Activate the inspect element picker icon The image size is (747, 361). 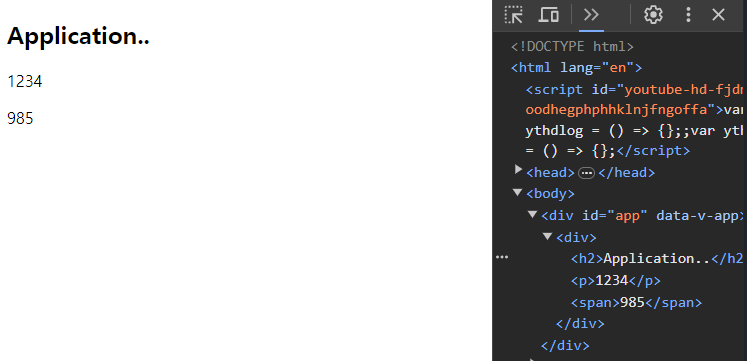click(514, 15)
